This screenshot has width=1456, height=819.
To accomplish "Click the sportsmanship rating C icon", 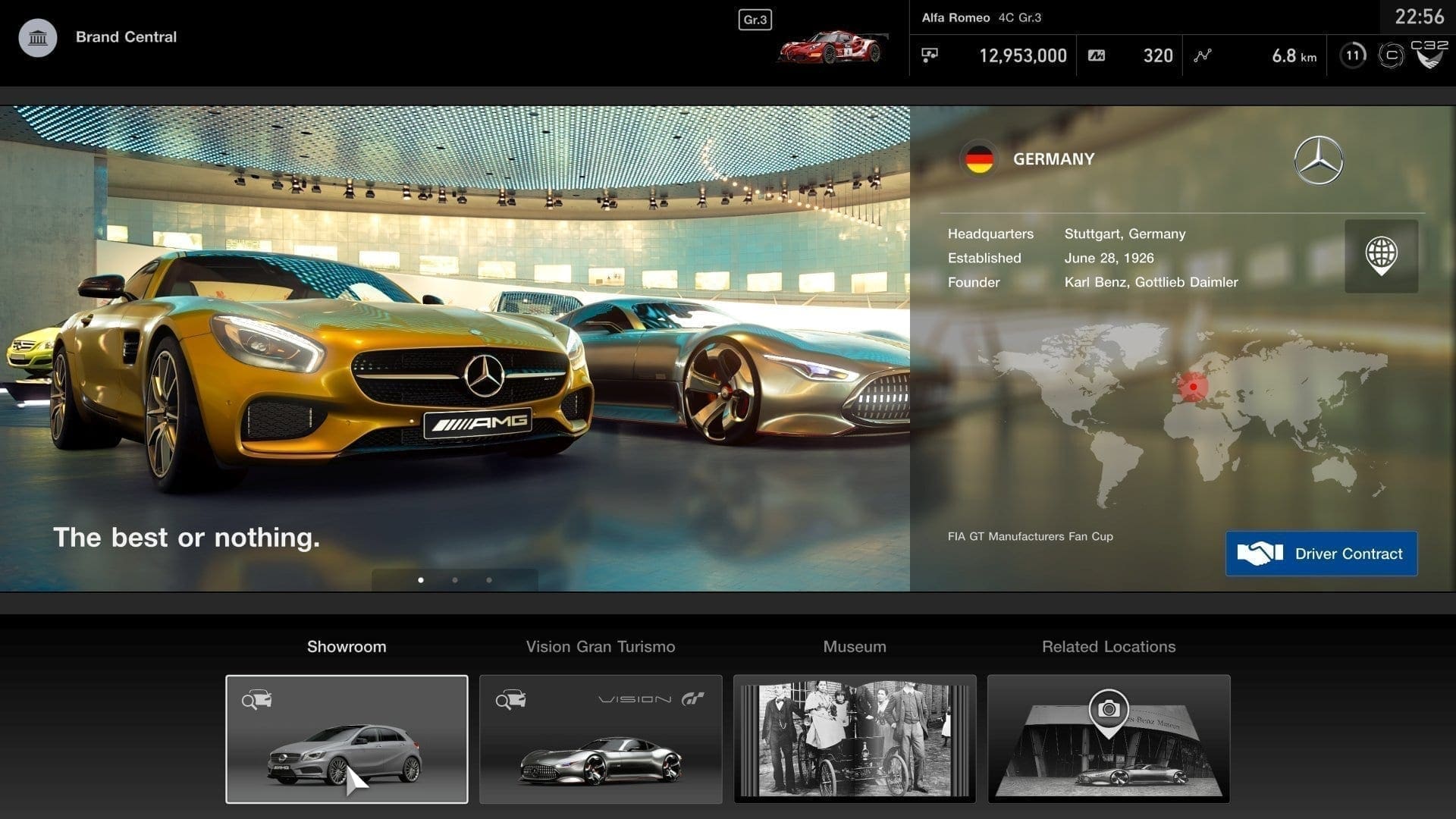I will [1391, 55].
